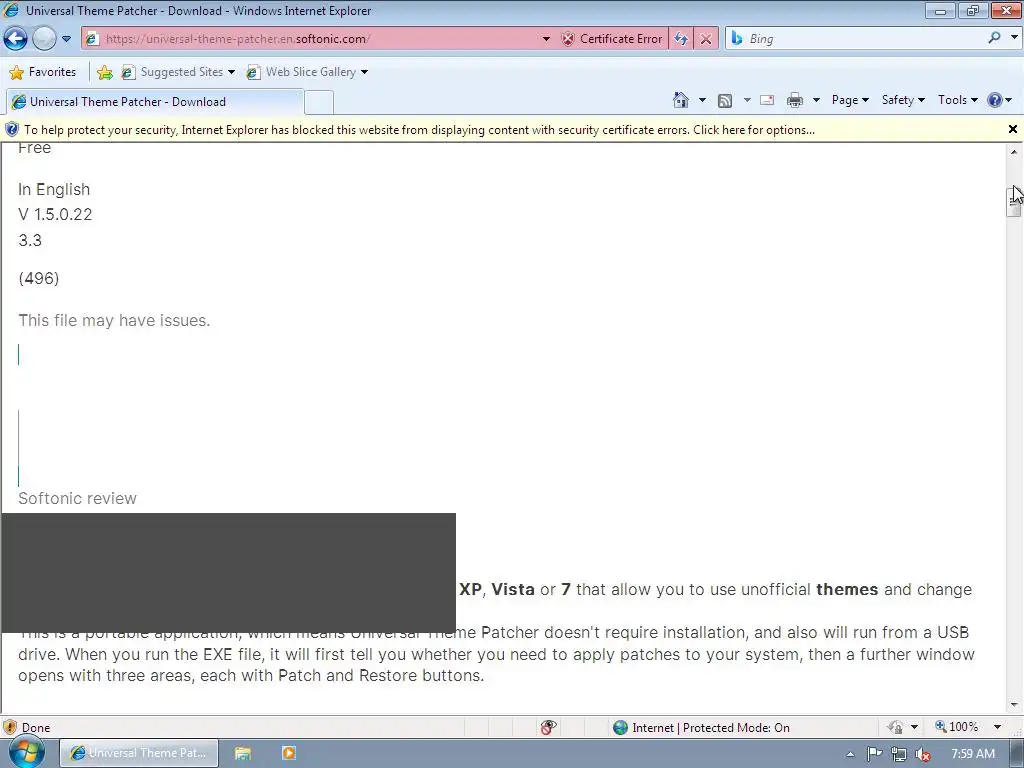Open Suggested Sites dropdown
1024x768 pixels.
point(178,72)
